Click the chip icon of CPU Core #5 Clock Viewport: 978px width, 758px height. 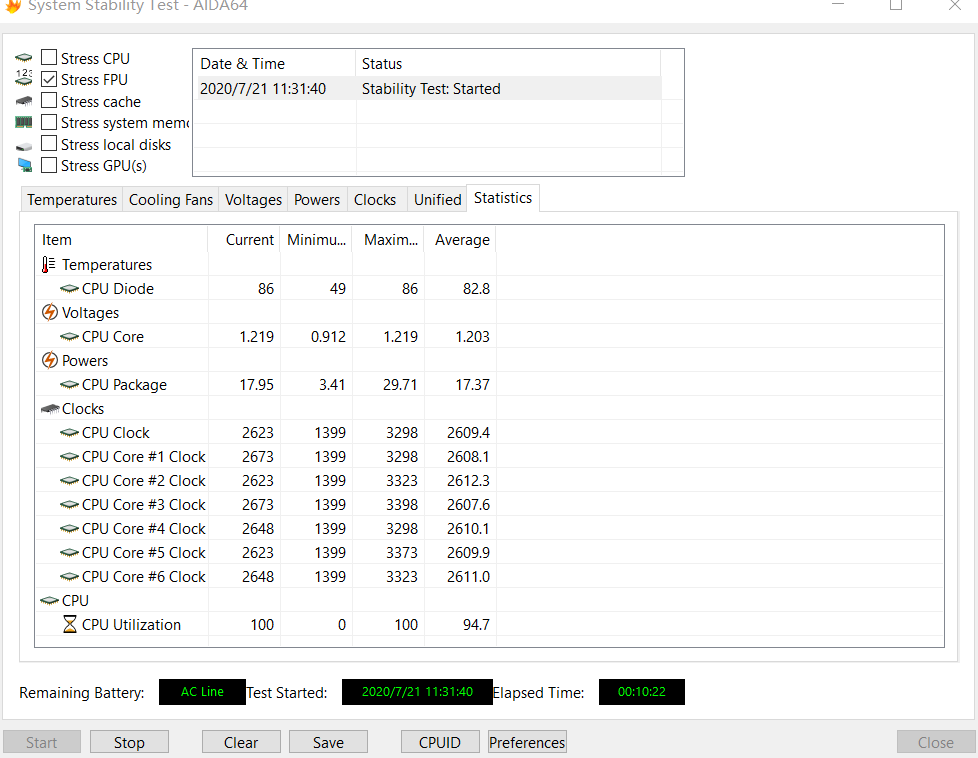pos(69,553)
